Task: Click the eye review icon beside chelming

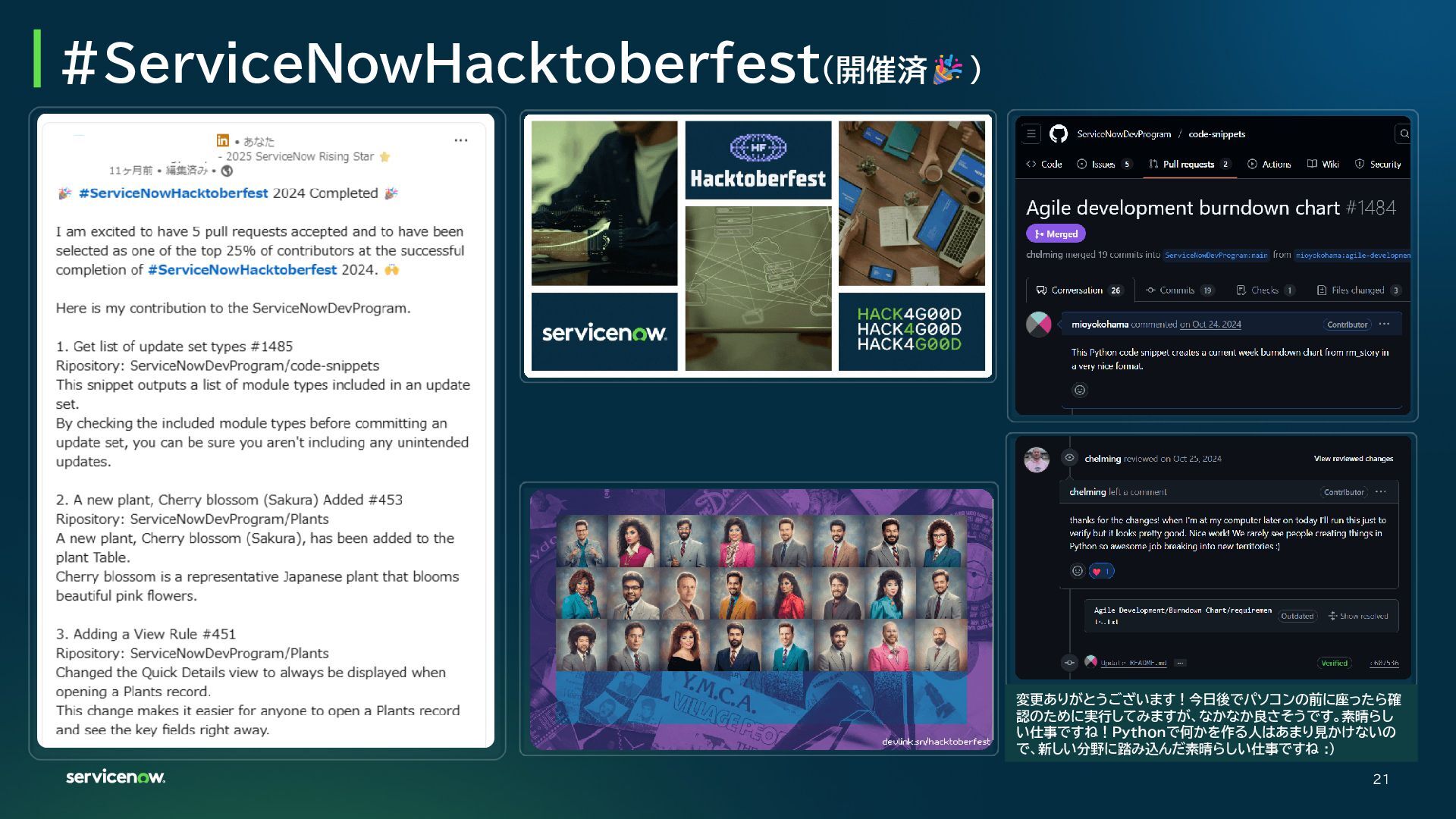Action: [x=1069, y=458]
